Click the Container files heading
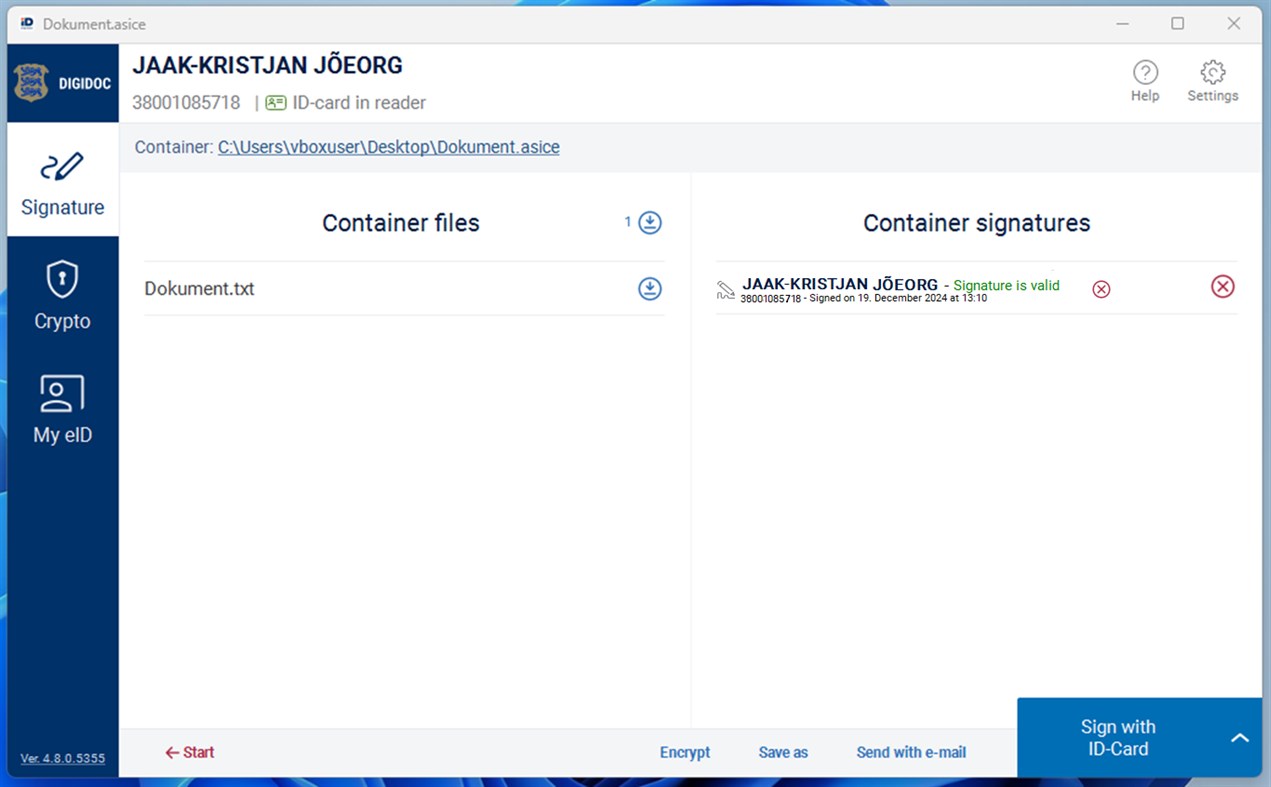Image resolution: width=1271 pixels, height=787 pixels. click(401, 223)
